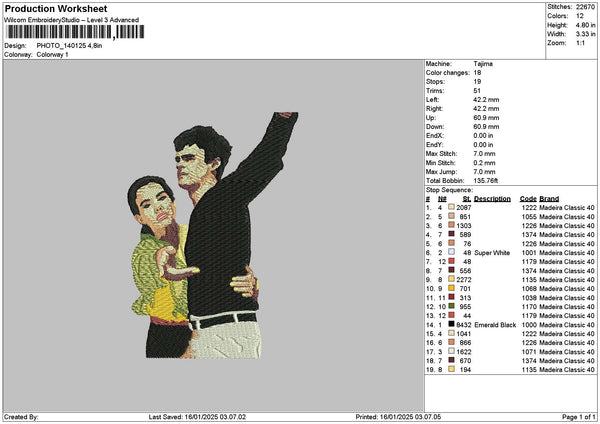Select 'Wilcom EmbroideryStudio – Level 3 Advanced' text

(72, 20)
